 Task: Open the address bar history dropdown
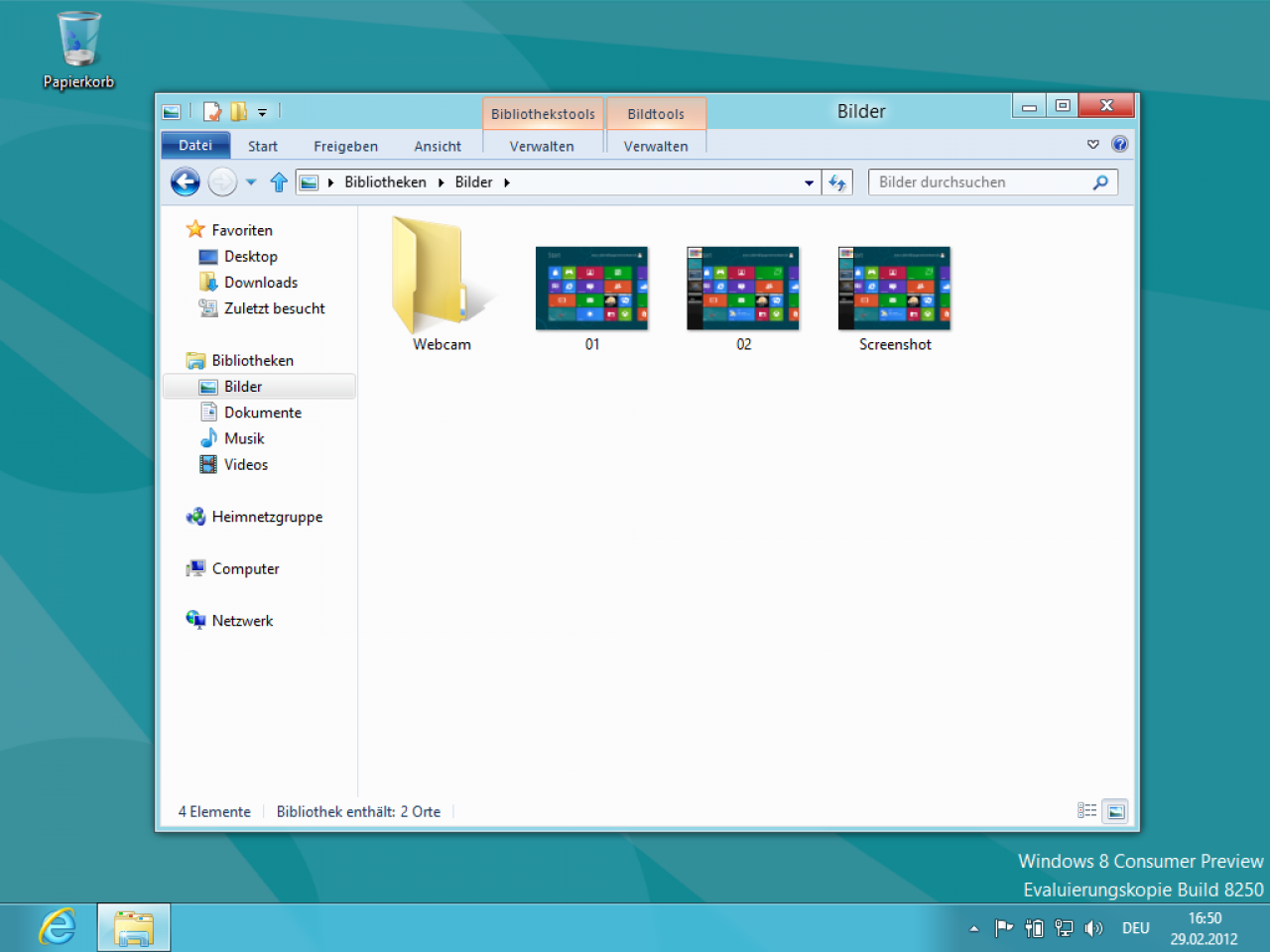click(809, 182)
